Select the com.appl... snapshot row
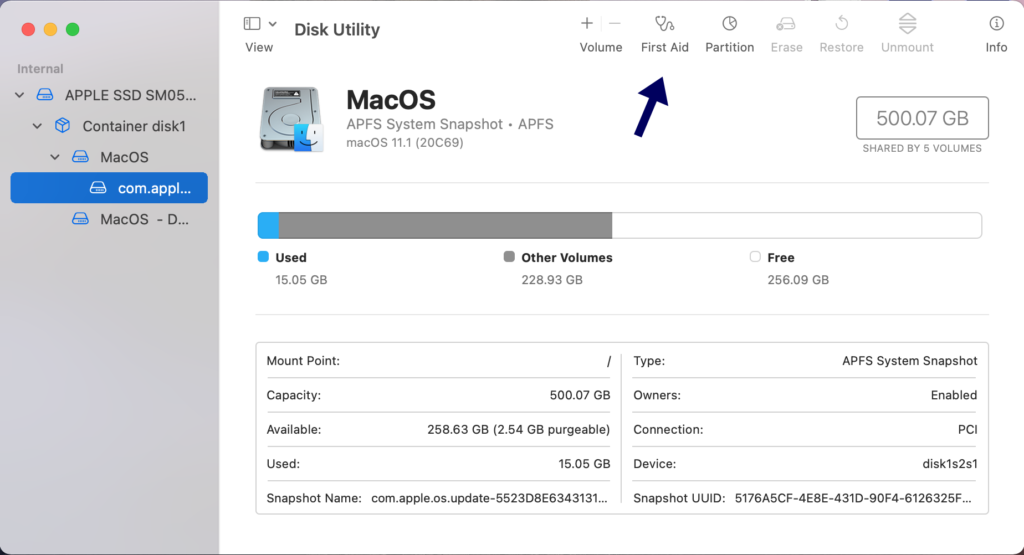Viewport: 1024px width, 555px height. point(109,188)
